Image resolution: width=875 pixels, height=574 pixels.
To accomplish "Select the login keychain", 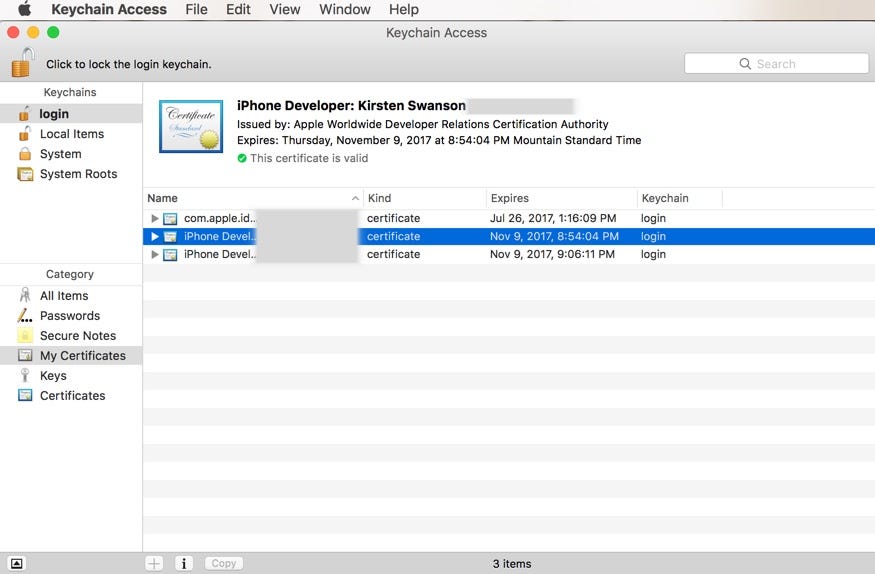I will click(71, 114).
